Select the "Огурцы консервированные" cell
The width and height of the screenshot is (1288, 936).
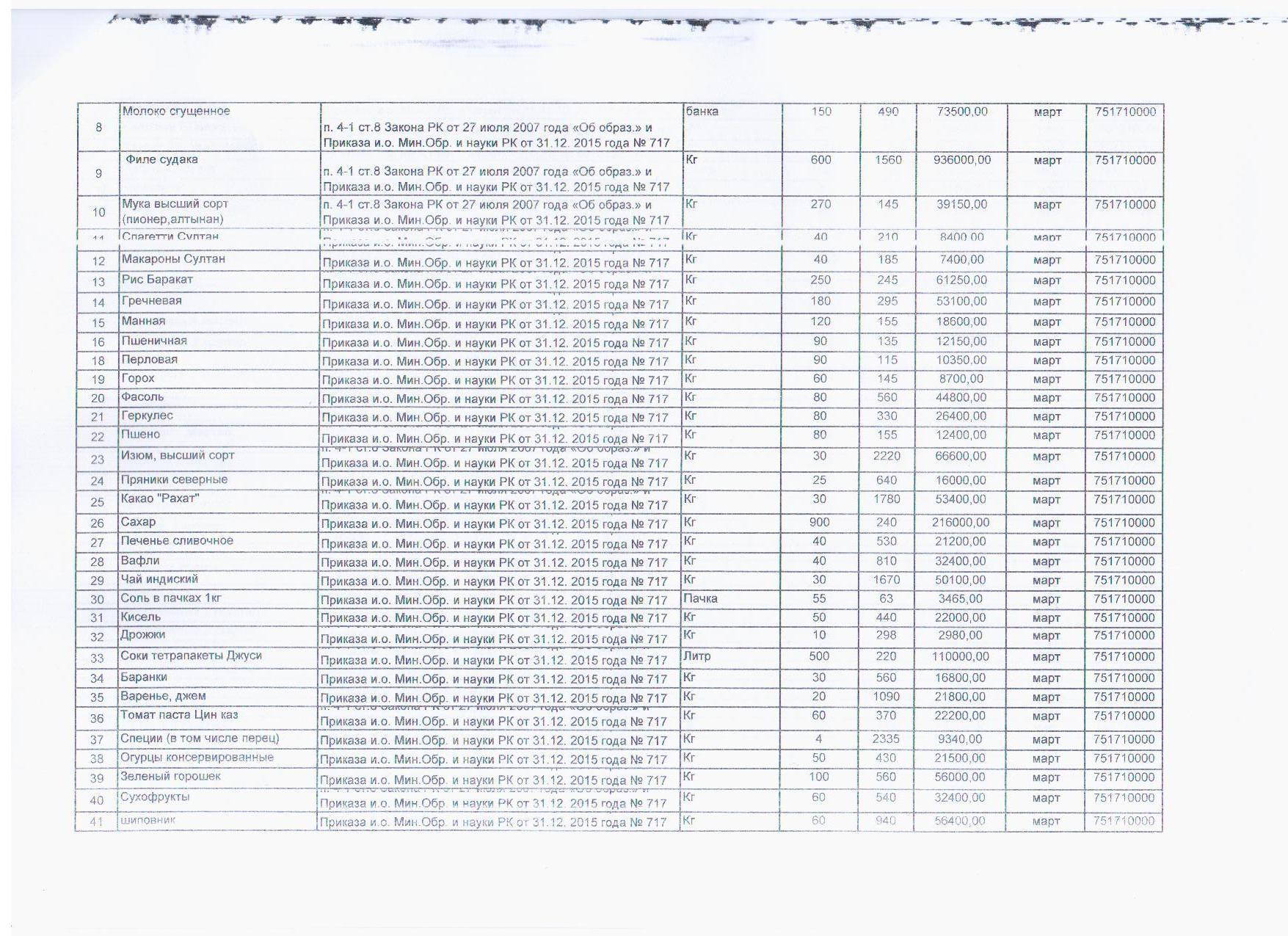click(x=219, y=758)
